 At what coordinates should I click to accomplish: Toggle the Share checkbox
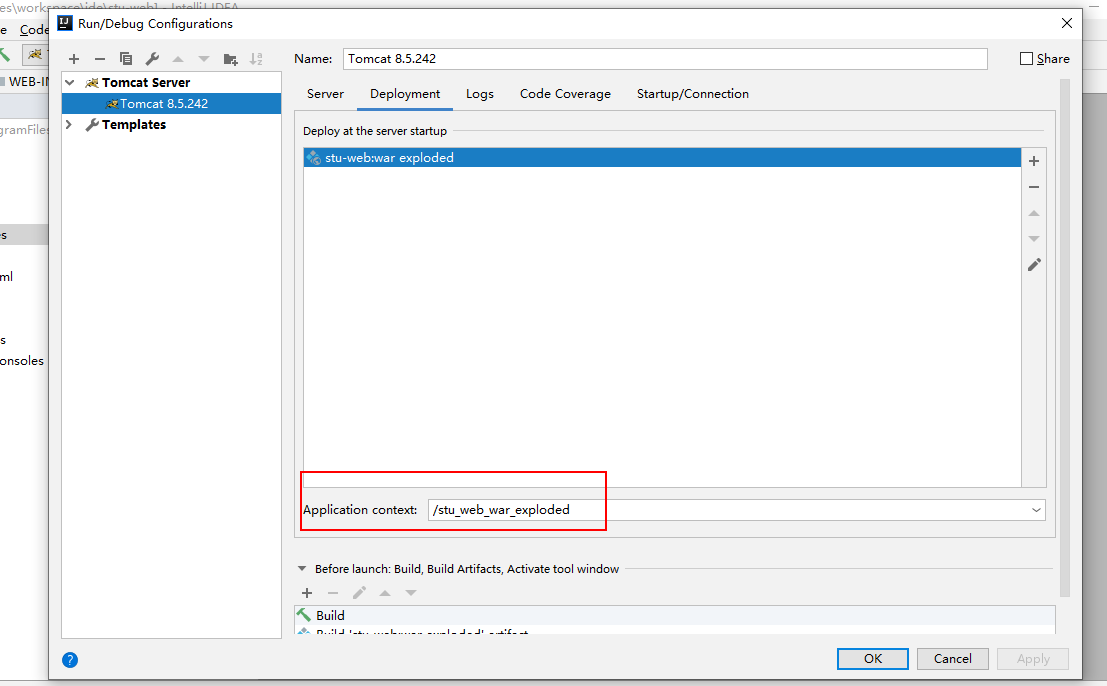coord(1027,59)
